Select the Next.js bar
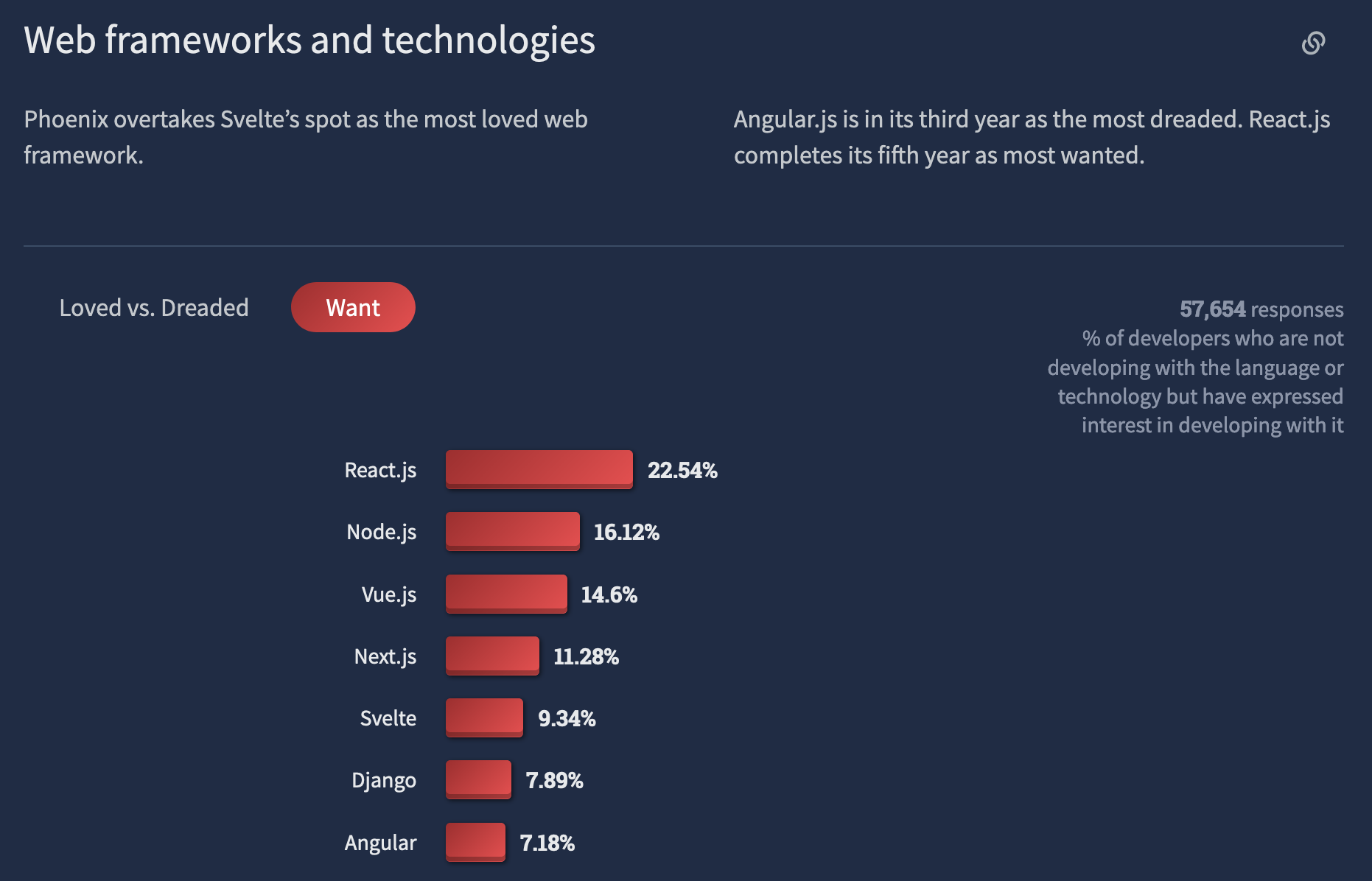The height and width of the screenshot is (881, 1372). (492, 656)
